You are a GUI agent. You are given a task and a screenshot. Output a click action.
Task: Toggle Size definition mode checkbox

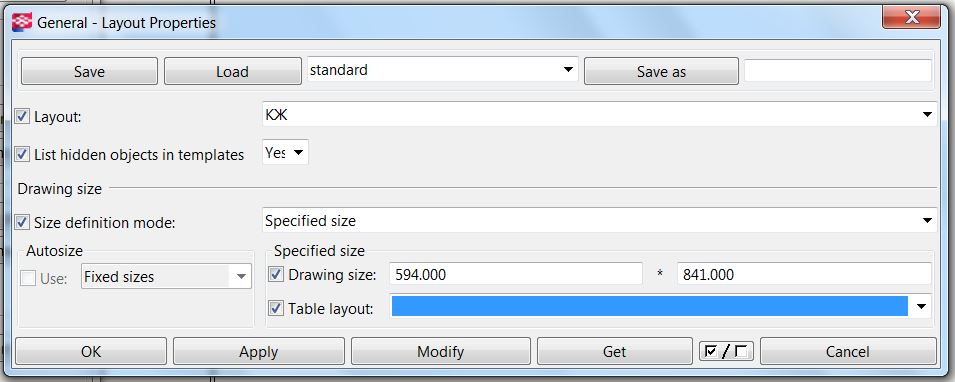22,222
